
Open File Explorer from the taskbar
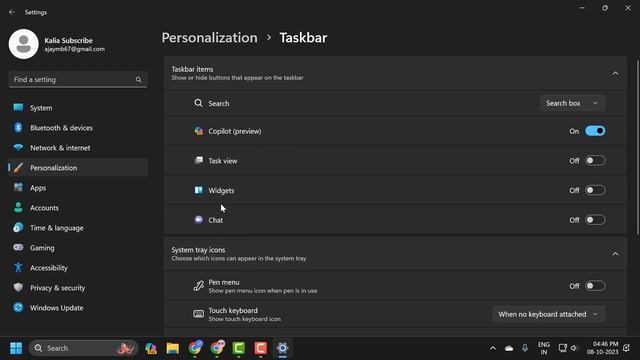173,348
